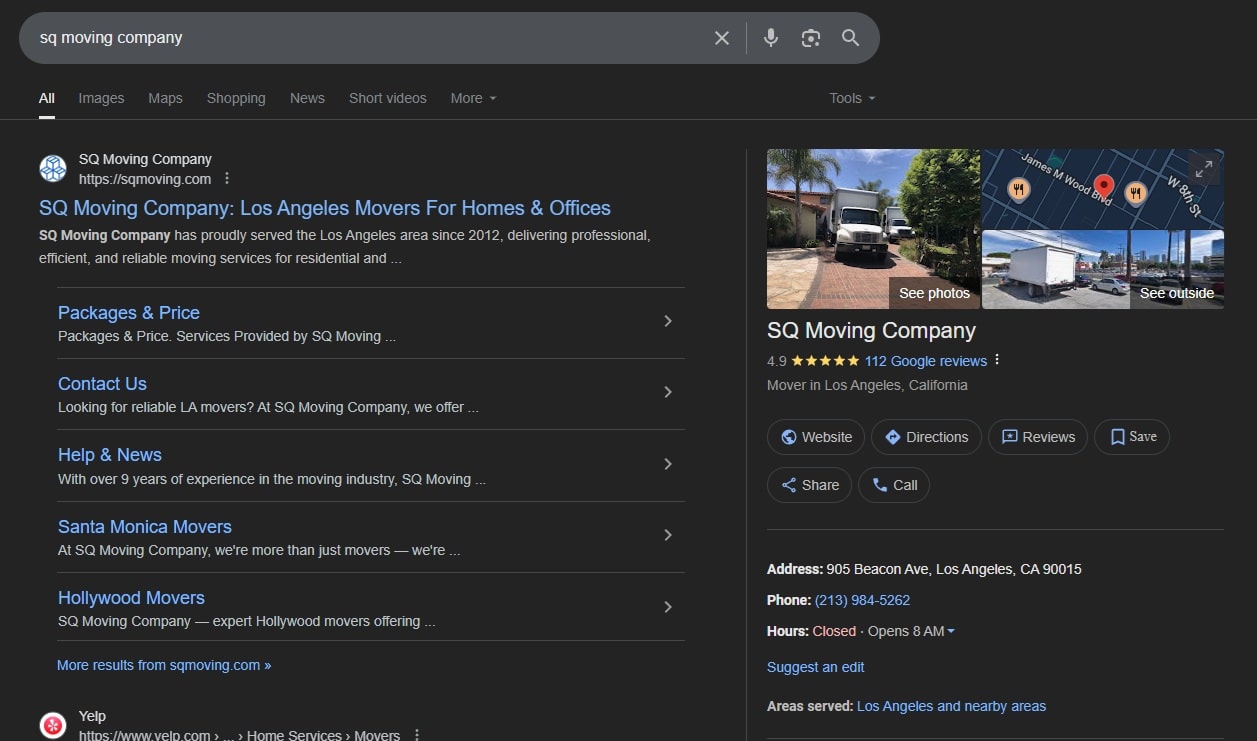This screenshot has width=1257, height=741.
Task: Open the Tools dropdown
Action: pos(852,98)
